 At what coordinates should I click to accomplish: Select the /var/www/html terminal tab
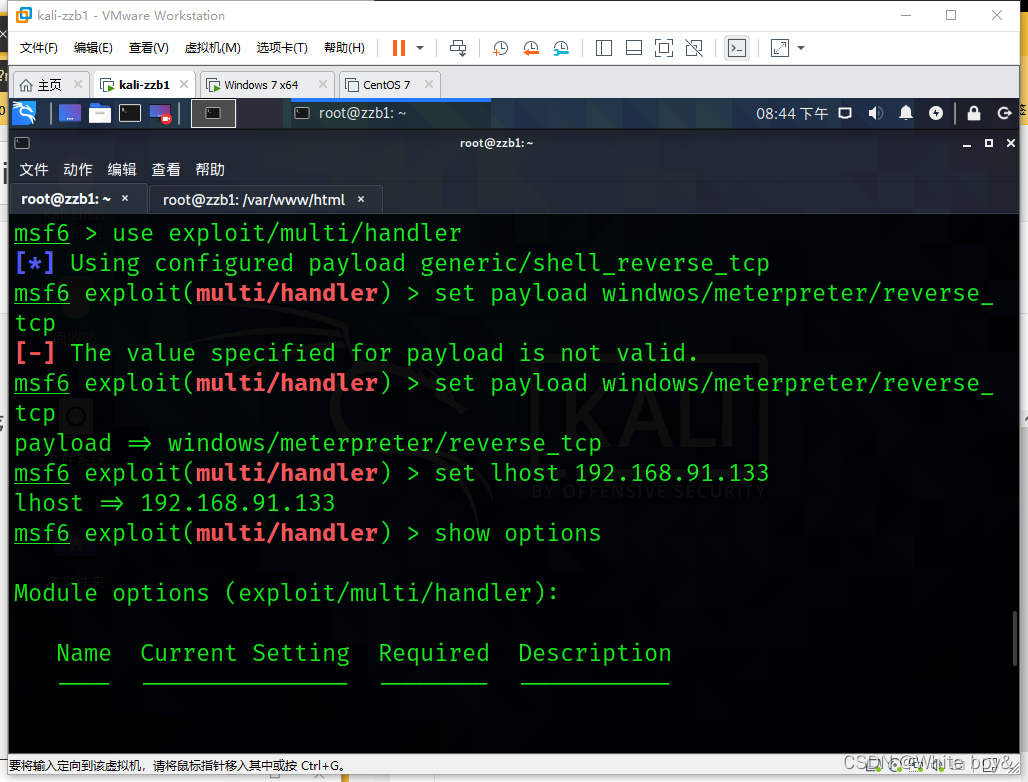tap(264, 199)
